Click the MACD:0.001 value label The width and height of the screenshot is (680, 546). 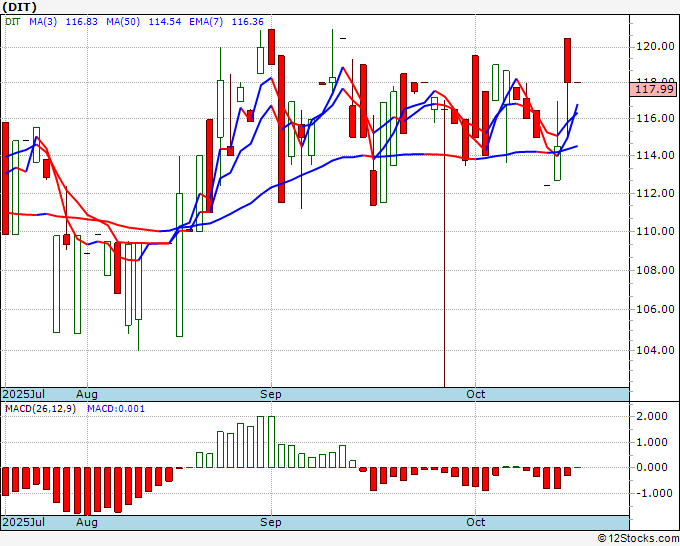pyautogui.click(x=116, y=409)
